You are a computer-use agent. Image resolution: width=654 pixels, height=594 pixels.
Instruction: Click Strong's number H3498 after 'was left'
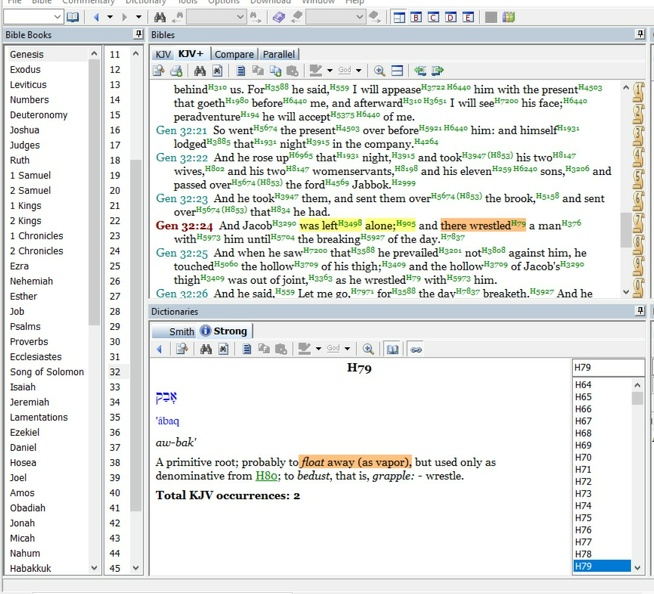click(350, 223)
